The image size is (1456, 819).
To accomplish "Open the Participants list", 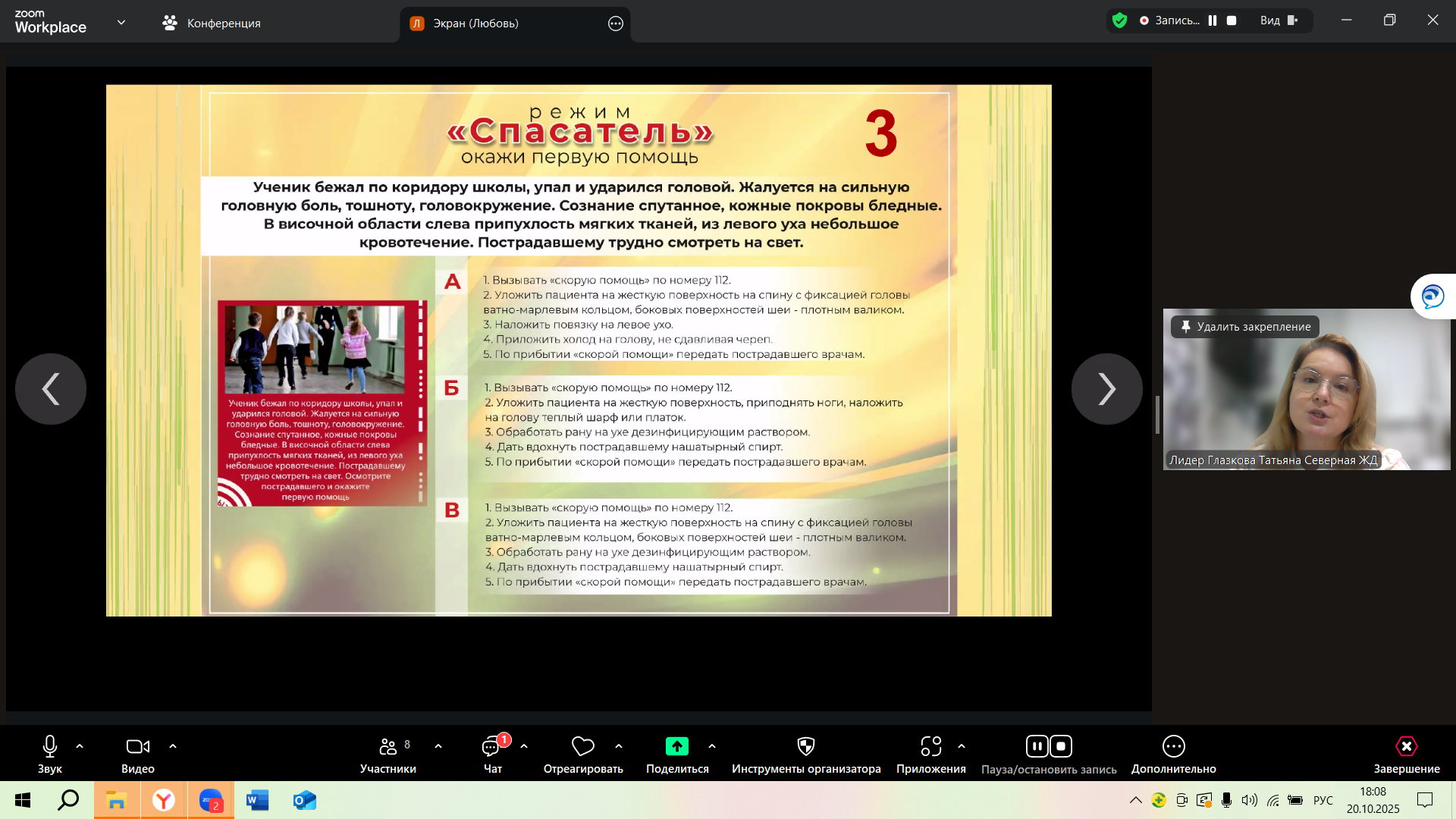I will [388, 747].
